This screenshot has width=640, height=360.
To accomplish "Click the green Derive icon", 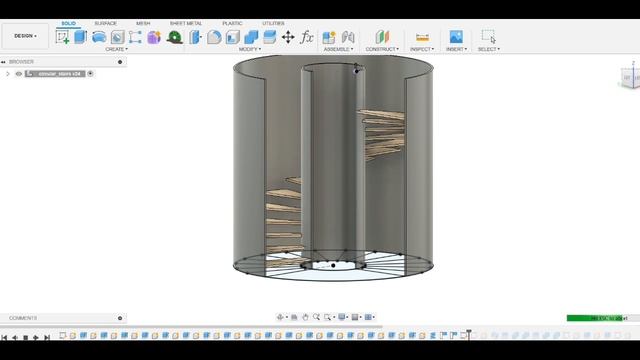I will click(x=174, y=37).
